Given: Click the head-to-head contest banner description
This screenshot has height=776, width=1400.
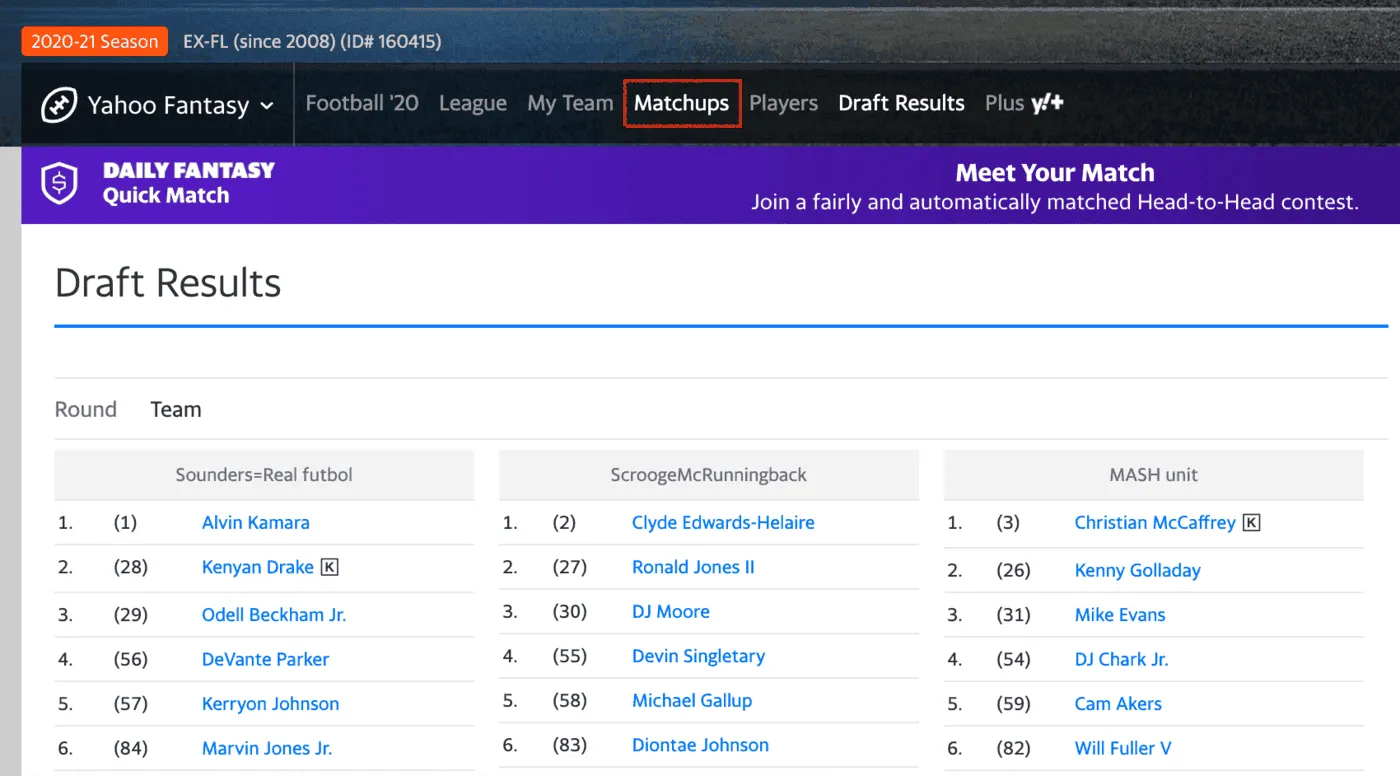Looking at the screenshot, I should click(1055, 202).
